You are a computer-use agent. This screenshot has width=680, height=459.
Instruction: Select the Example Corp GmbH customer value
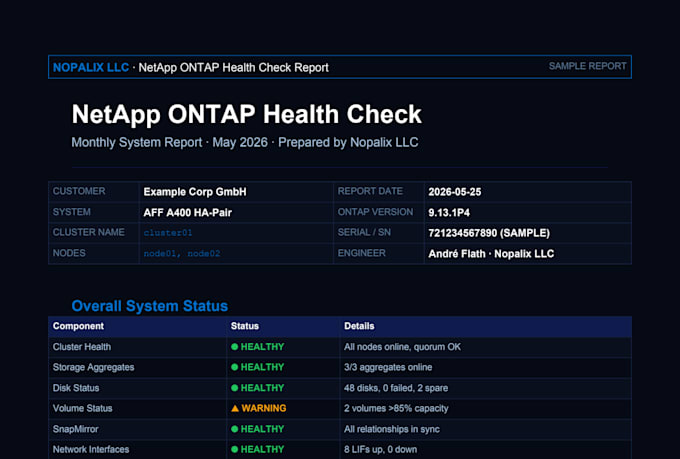pos(195,192)
